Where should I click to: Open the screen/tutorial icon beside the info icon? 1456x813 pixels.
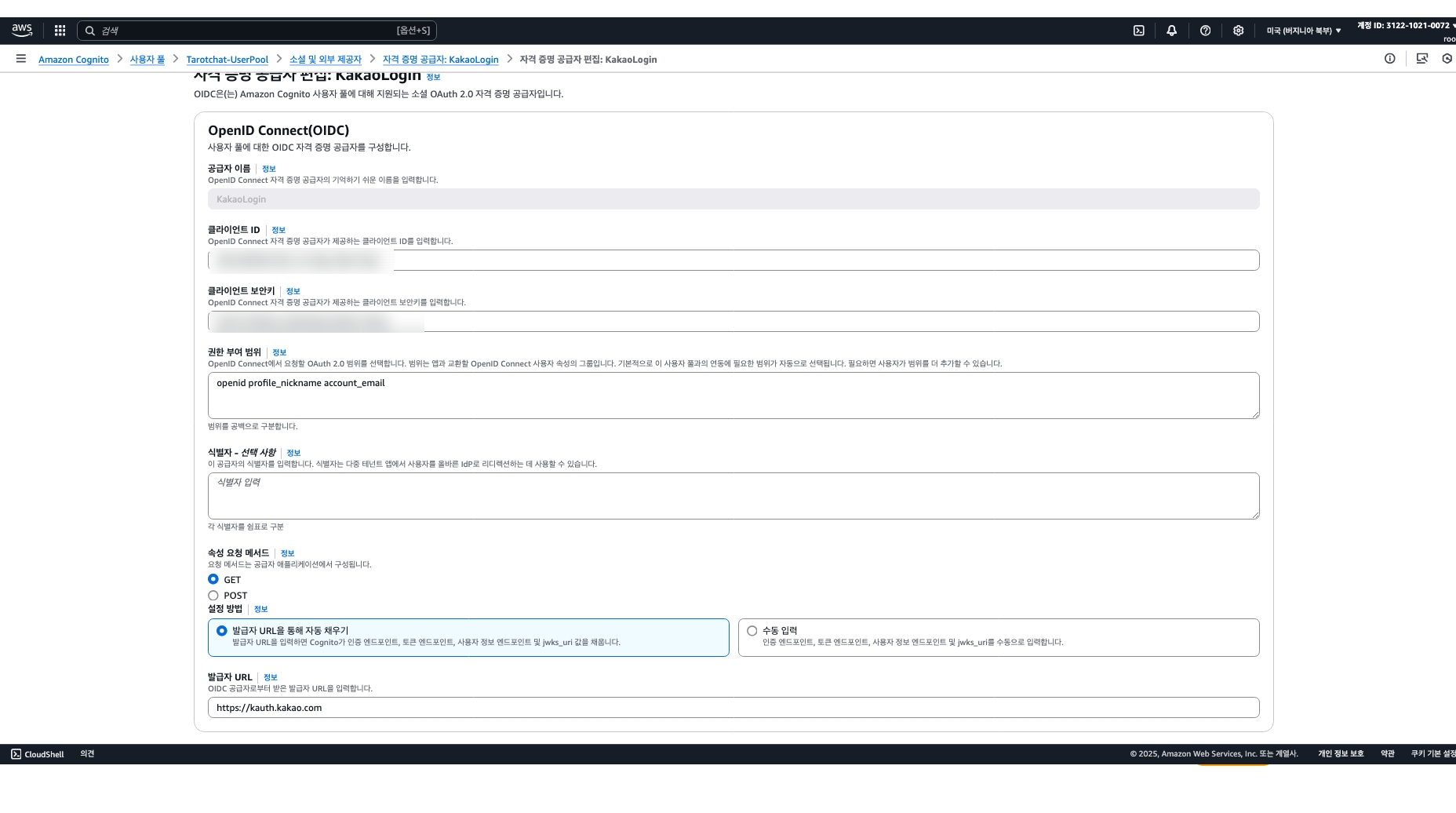click(1421, 59)
